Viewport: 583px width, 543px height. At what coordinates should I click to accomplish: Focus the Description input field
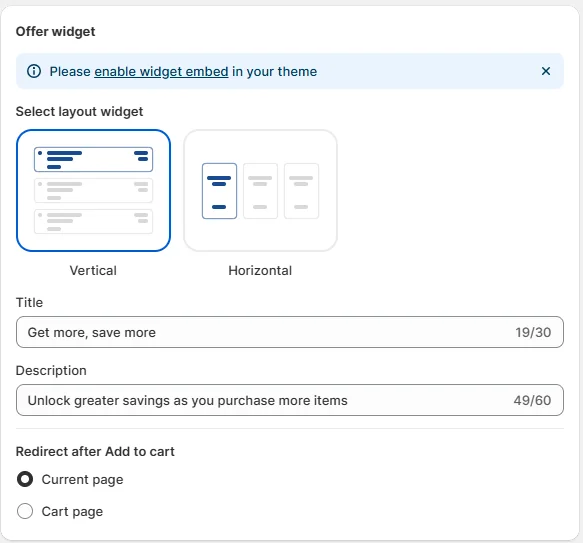point(290,400)
